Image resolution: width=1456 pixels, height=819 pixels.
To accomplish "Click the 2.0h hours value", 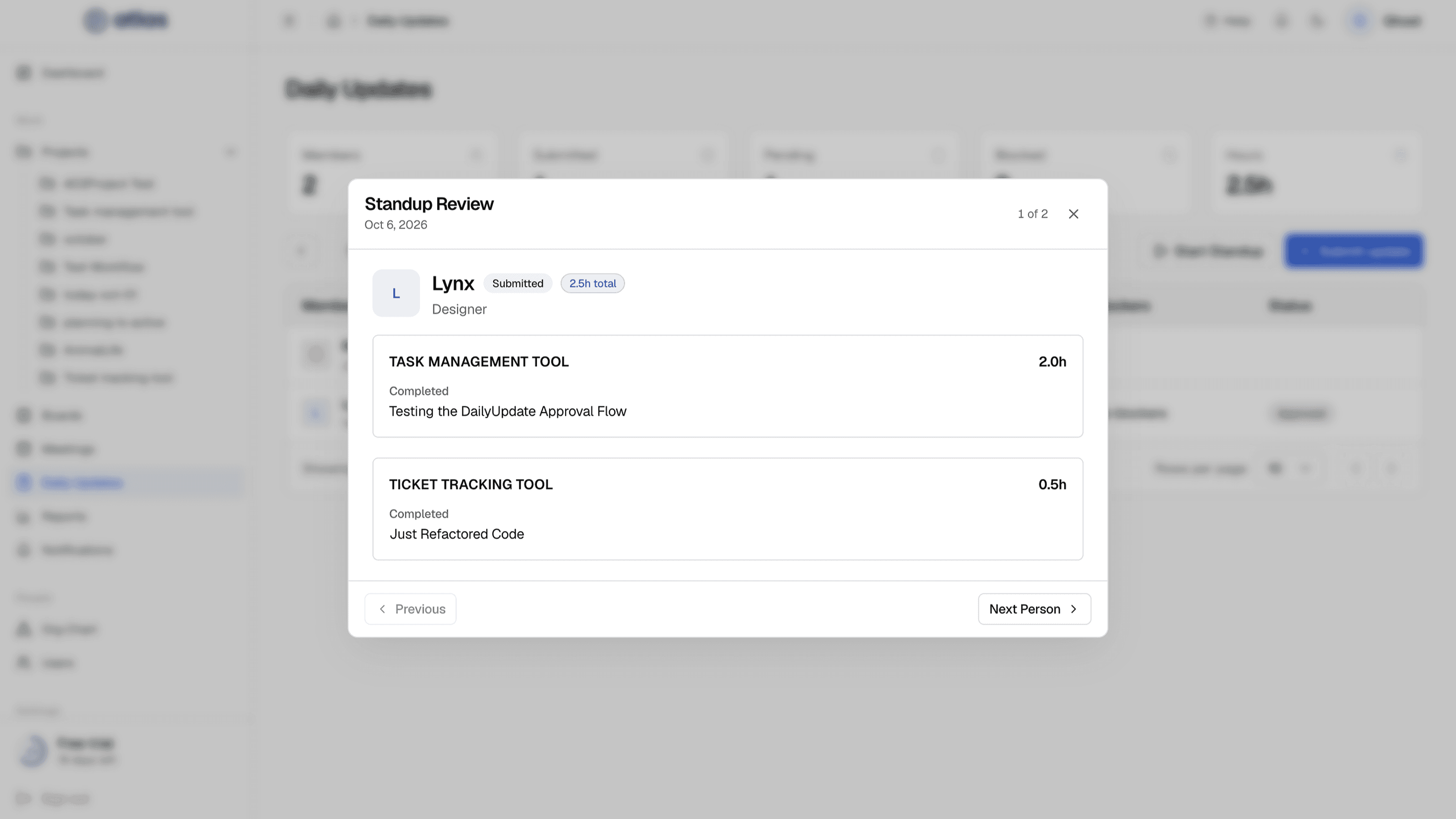I will point(1052,362).
